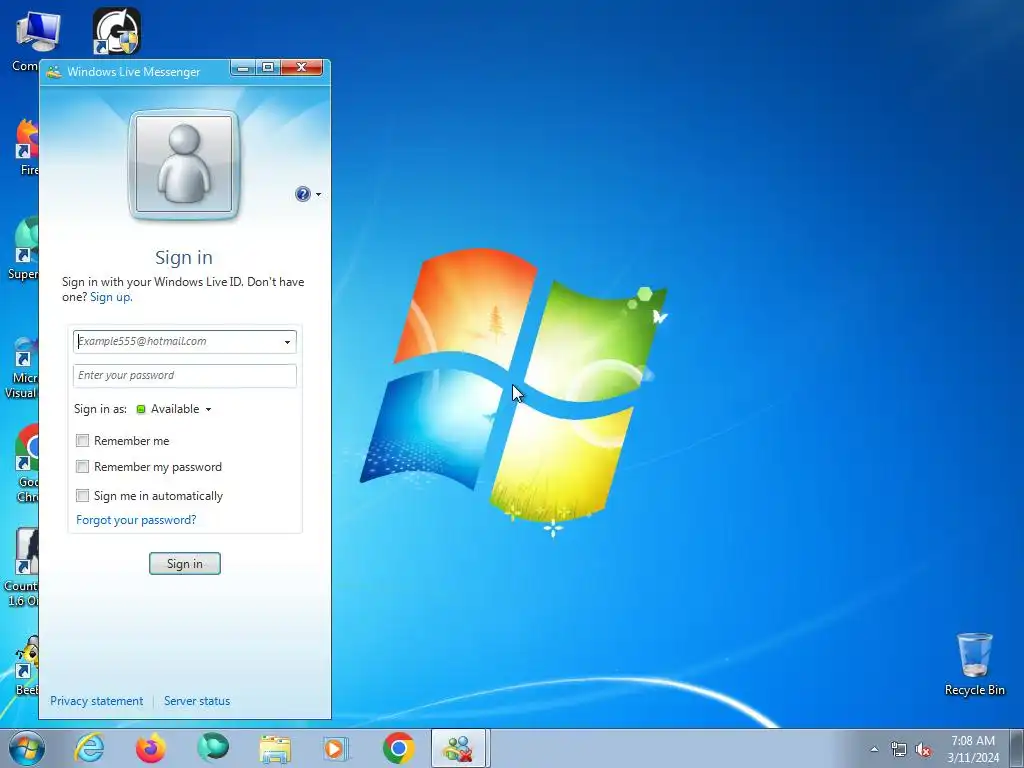Expand the email address dropdown arrow
The image size is (1024, 768).
tap(287, 342)
